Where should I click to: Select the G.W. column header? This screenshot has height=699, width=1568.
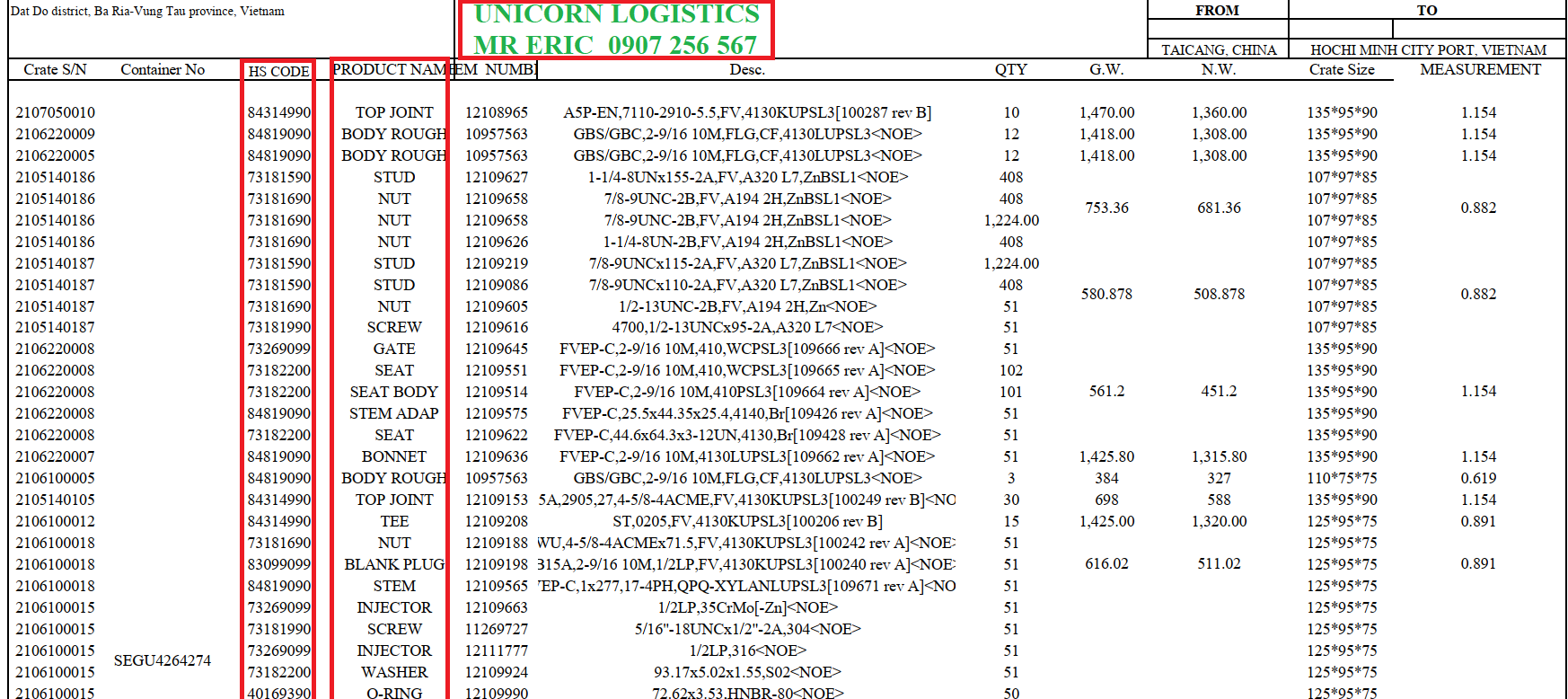(1106, 70)
